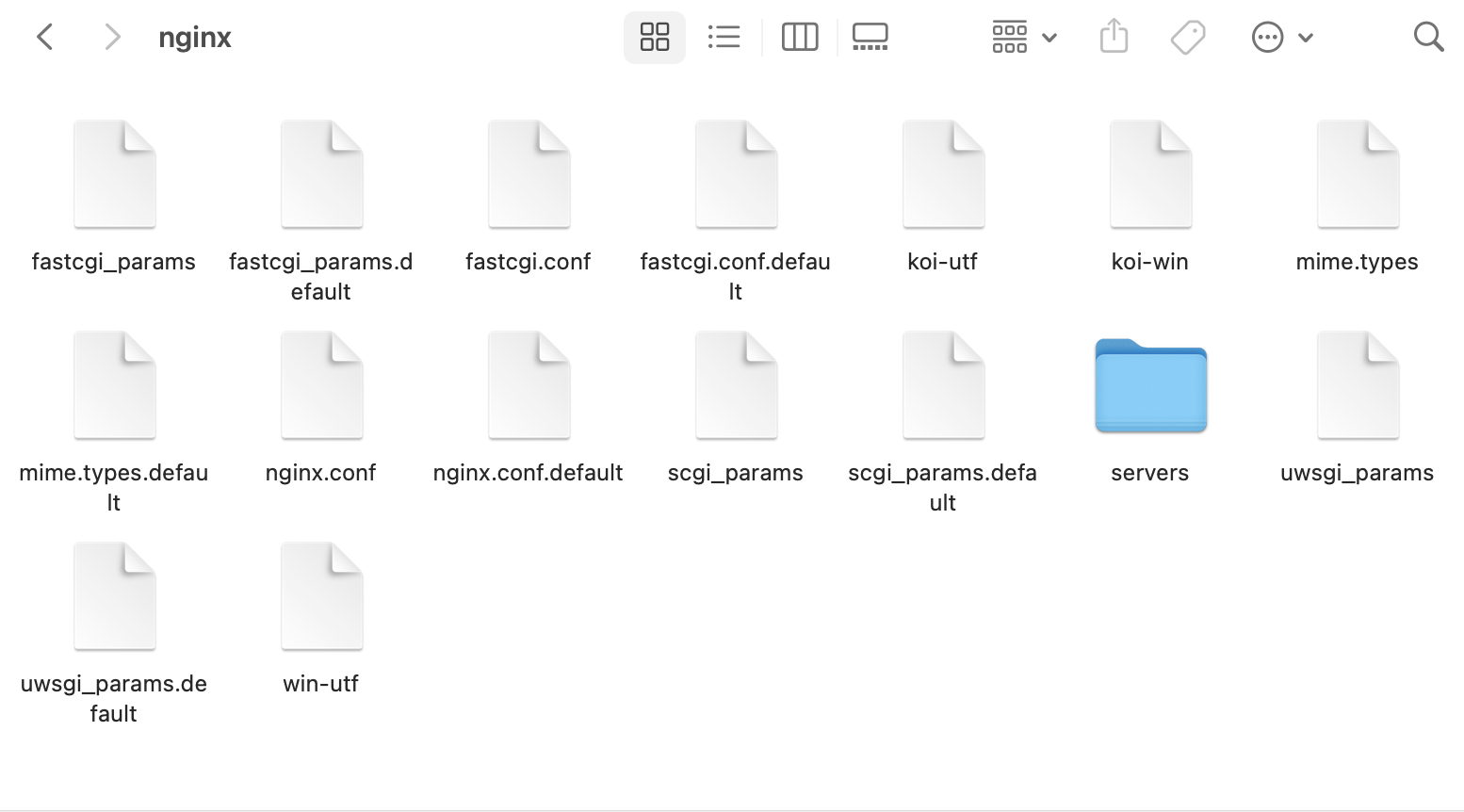
Task: Click the fastcgi.conf file name label
Action: [529, 262]
